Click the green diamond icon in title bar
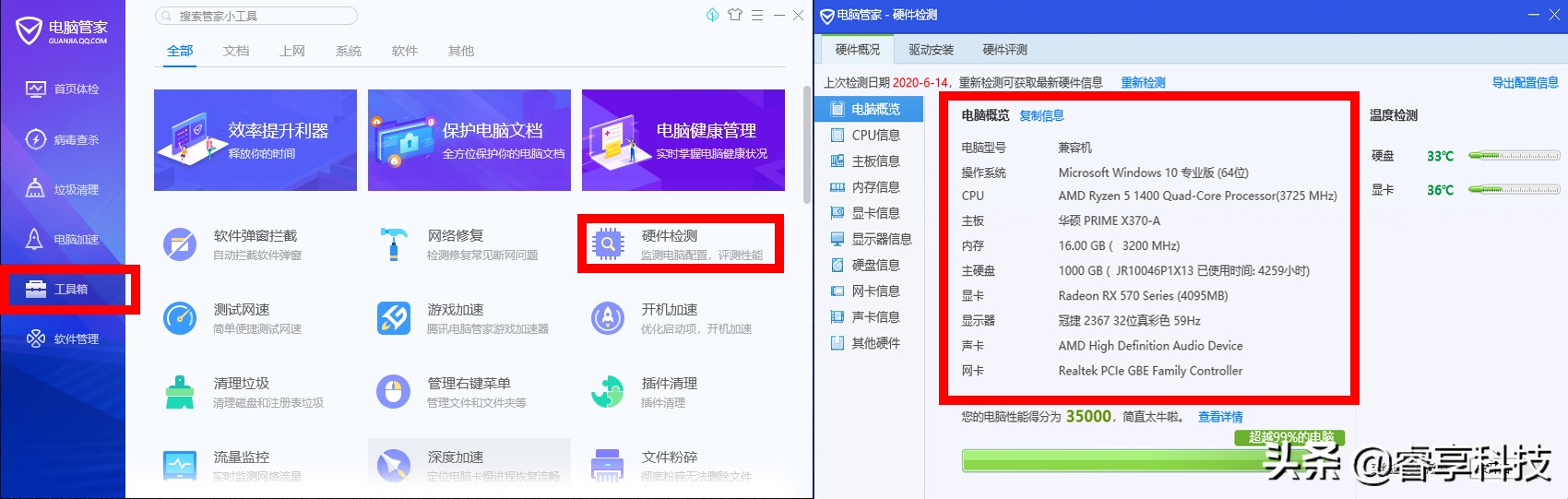Image resolution: width=1568 pixels, height=499 pixels. [712, 15]
